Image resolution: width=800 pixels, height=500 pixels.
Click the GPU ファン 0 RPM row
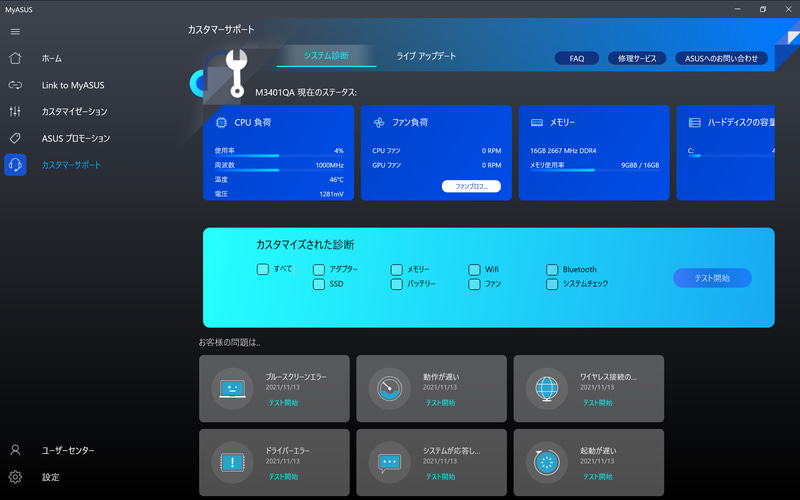(437, 165)
